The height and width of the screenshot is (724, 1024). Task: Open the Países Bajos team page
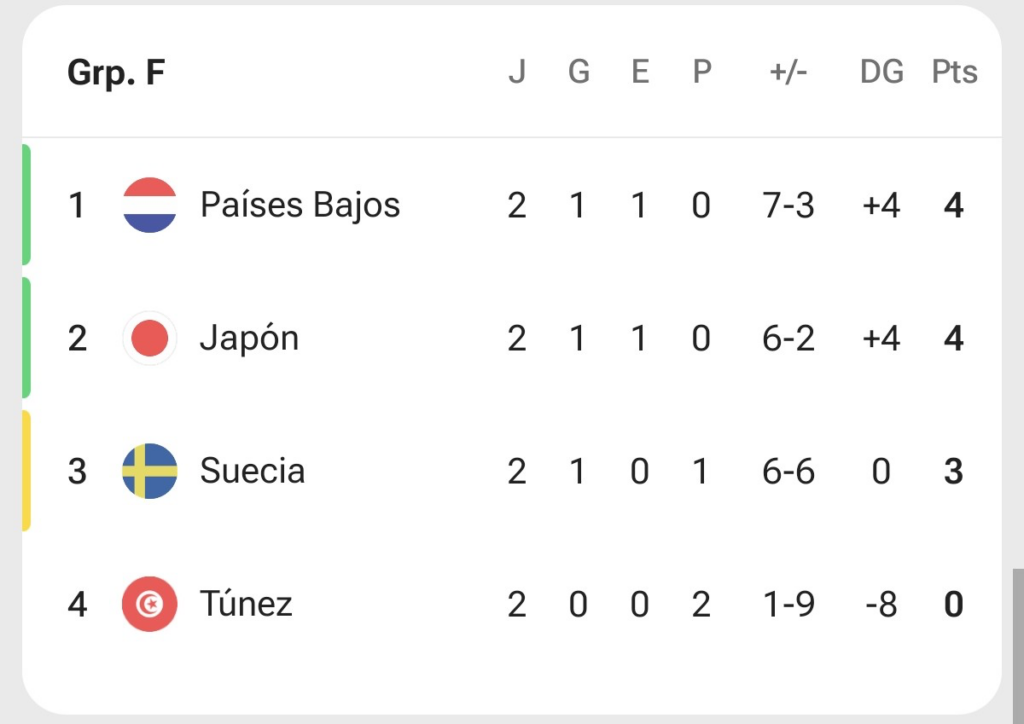point(300,205)
